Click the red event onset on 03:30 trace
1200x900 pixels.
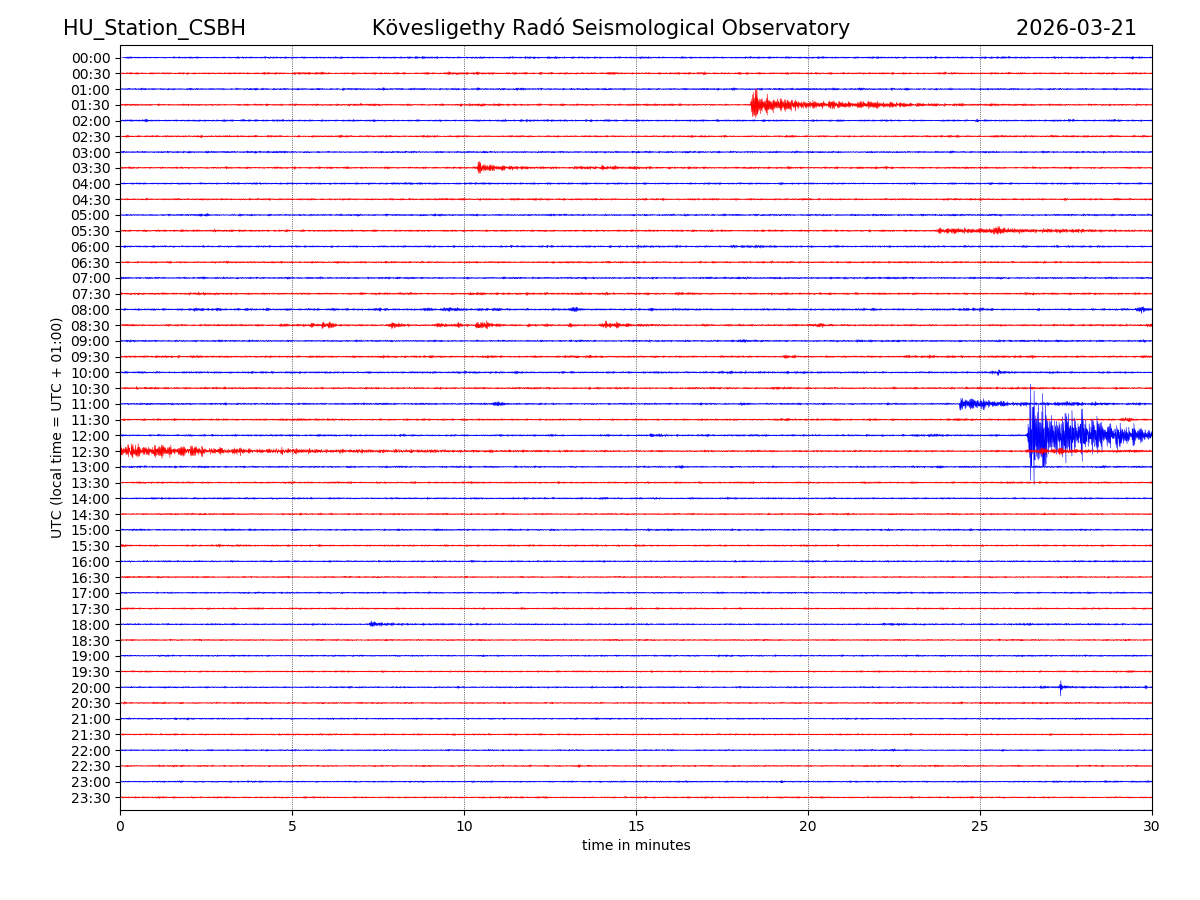point(480,167)
